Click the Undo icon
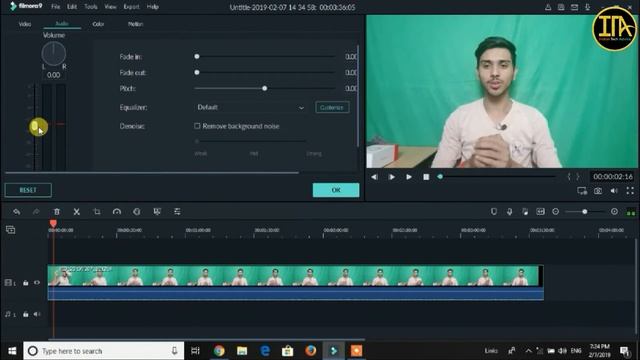The height and width of the screenshot is (360, 640). [16, 211]
